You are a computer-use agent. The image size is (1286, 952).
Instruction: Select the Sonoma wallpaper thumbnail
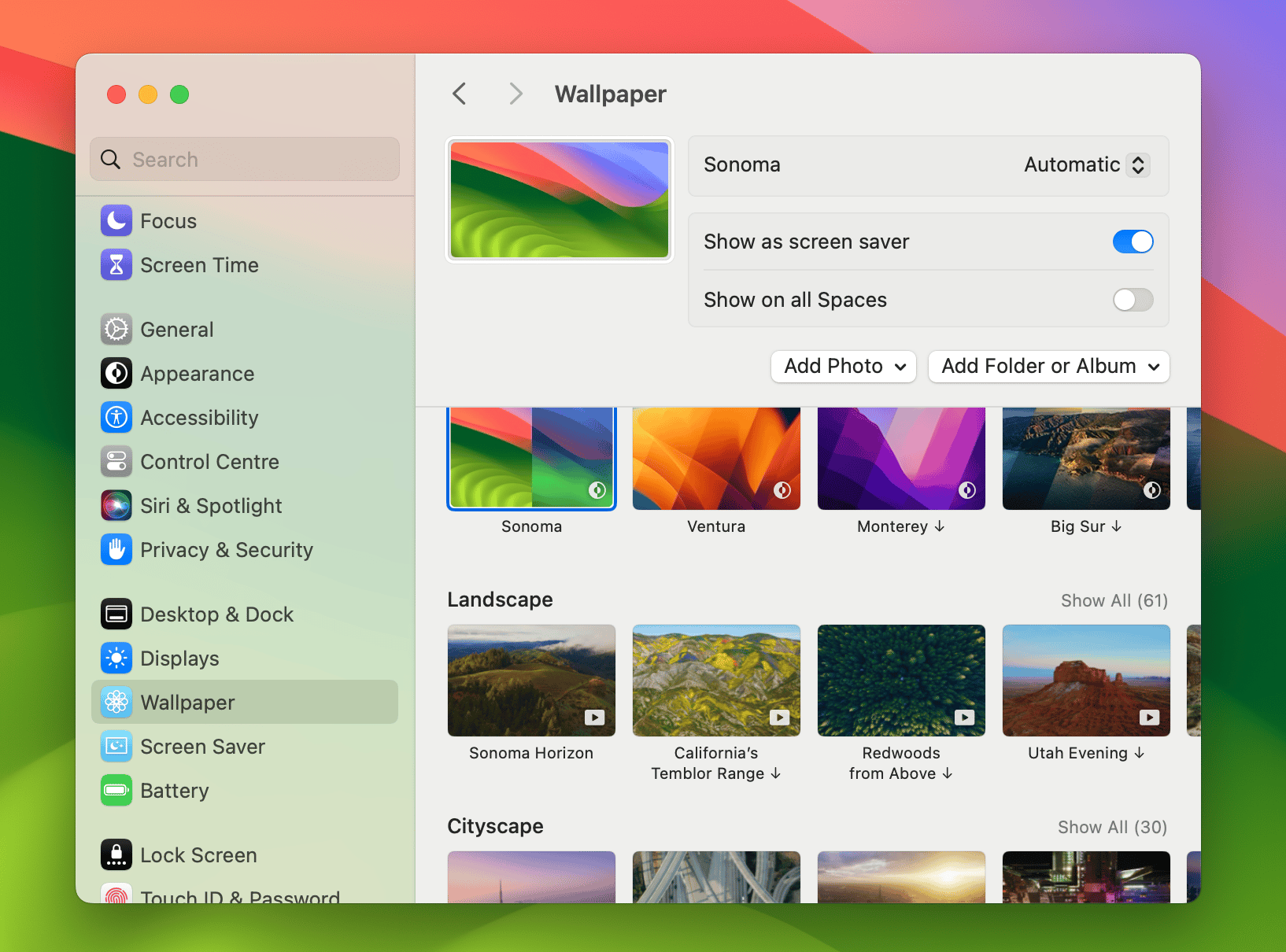point(532,459)
